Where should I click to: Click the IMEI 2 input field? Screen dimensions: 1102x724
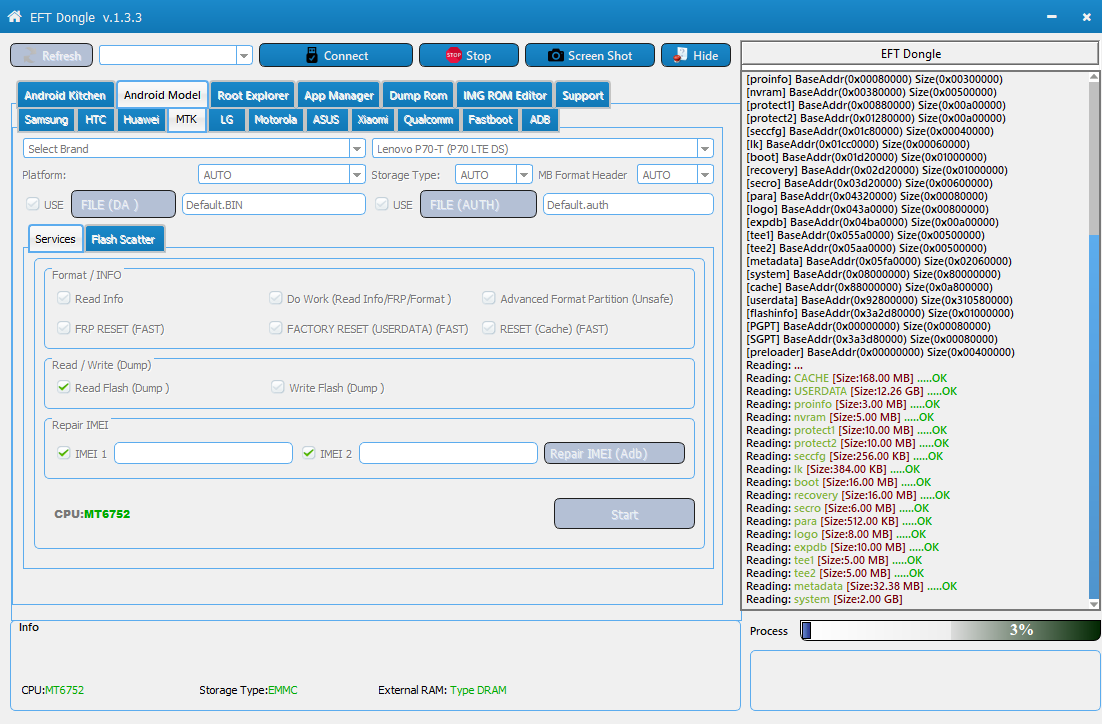[448, 453]
